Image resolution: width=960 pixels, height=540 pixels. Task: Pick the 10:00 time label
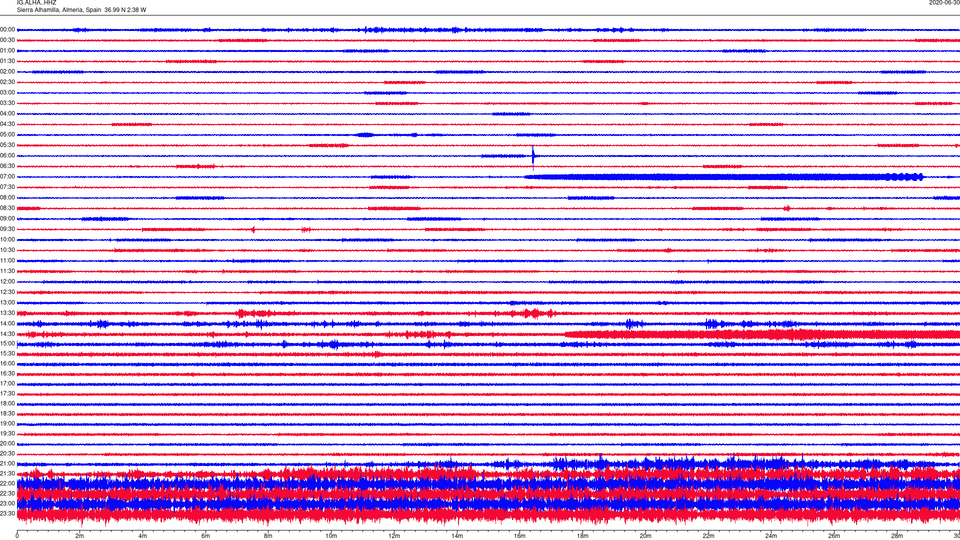click(x=7, y=240)
